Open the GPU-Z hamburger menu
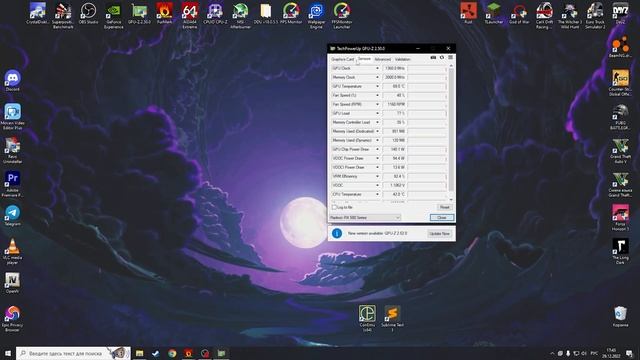640x360 pixels. click(450, 58)
